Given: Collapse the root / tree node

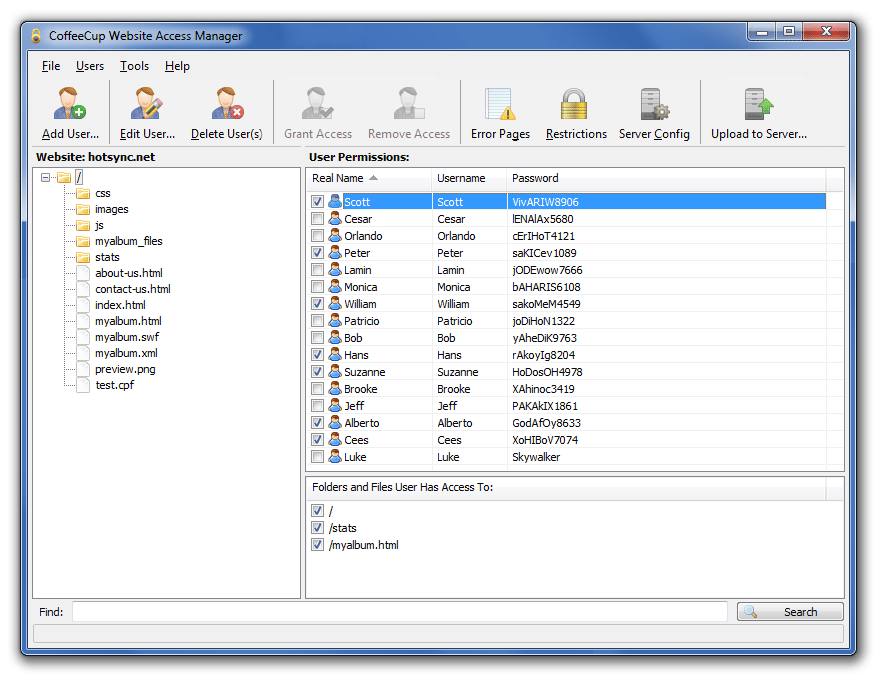Looking at the screenshot, I should coord(46,178).
